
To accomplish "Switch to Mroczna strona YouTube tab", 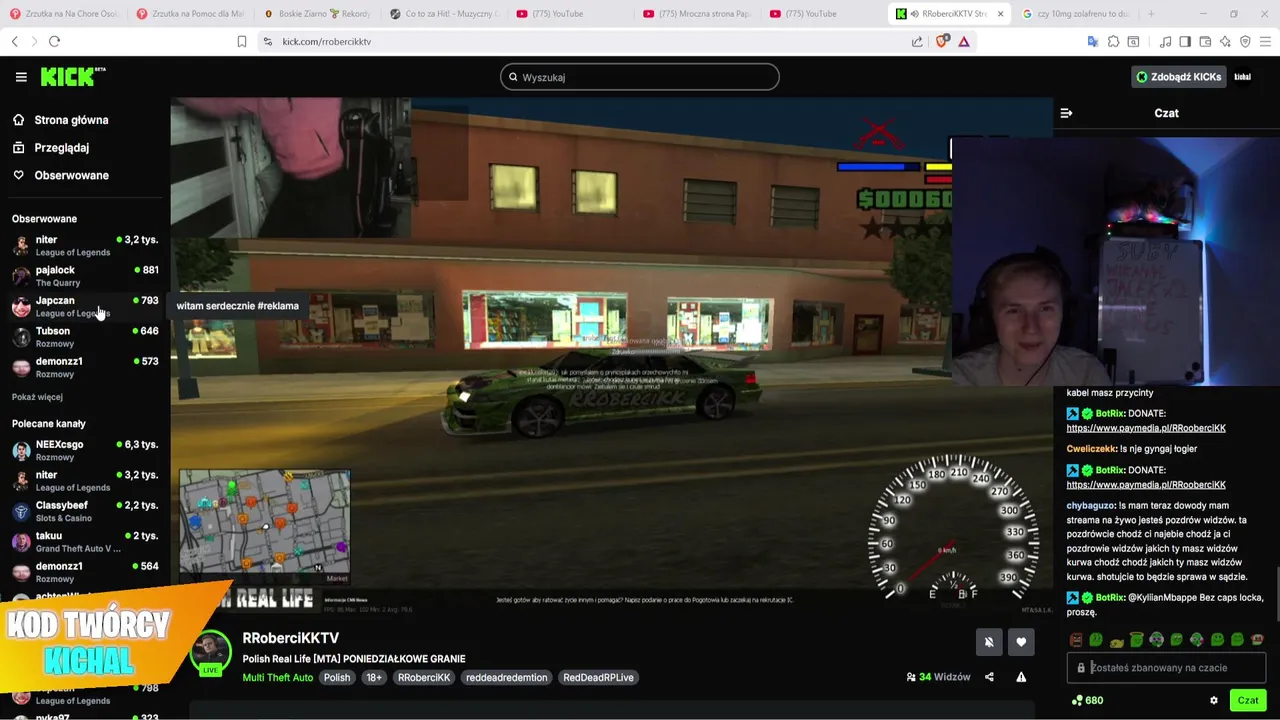I will 696,14.
